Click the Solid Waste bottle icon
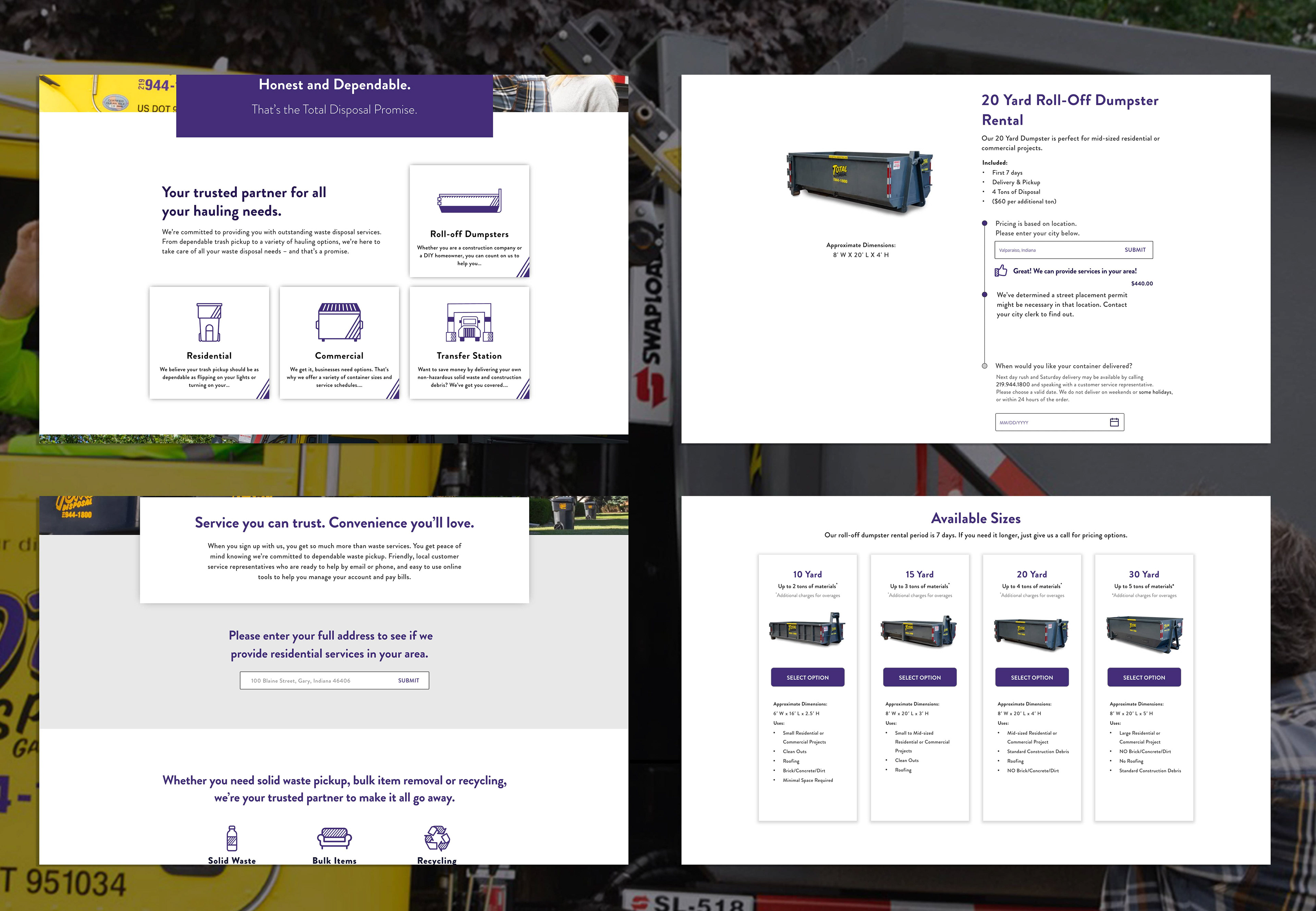The height and width of the screenshot is (911, 1316). [232, 838]
